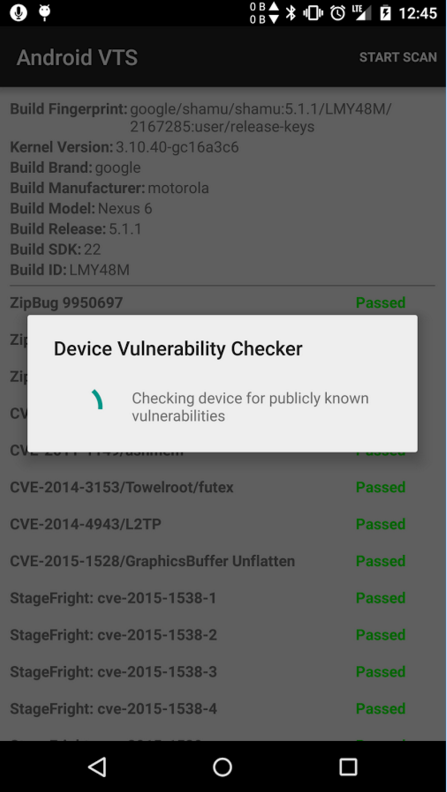Select StageFright: cve-2015-1538-3 row
The image size is (447, 792).
[222, 672]
